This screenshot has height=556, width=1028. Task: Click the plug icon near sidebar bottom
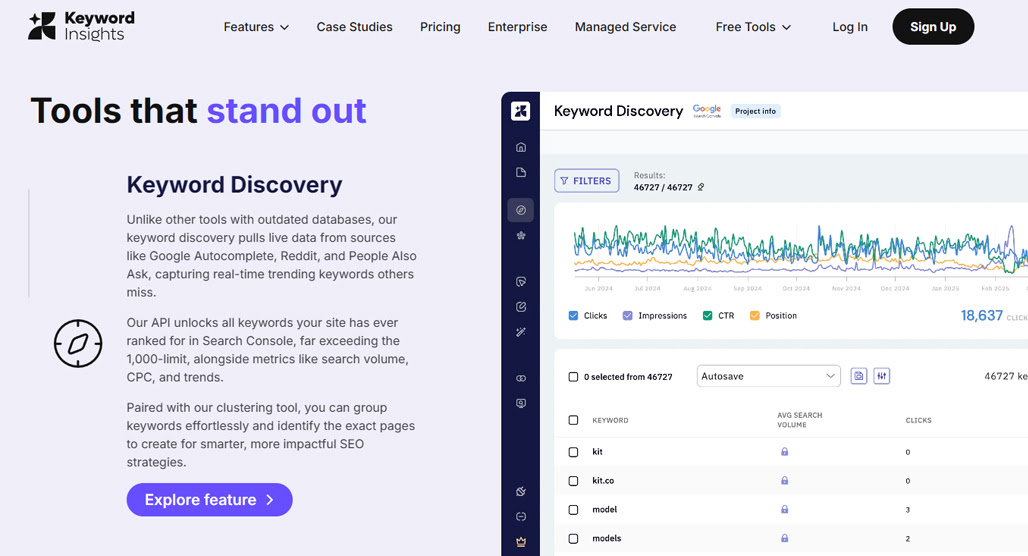521,491
